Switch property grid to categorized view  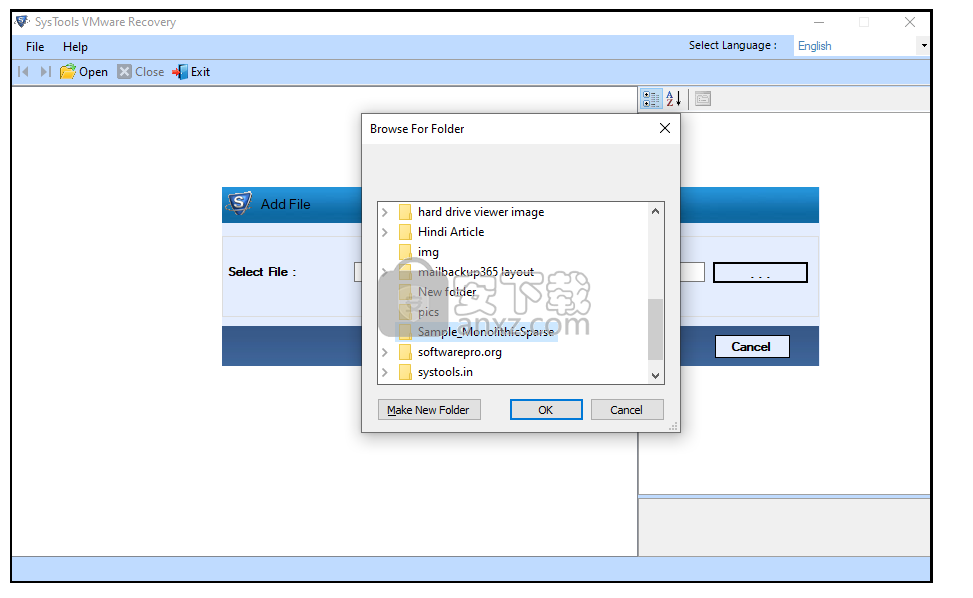(x=651, y=99)
